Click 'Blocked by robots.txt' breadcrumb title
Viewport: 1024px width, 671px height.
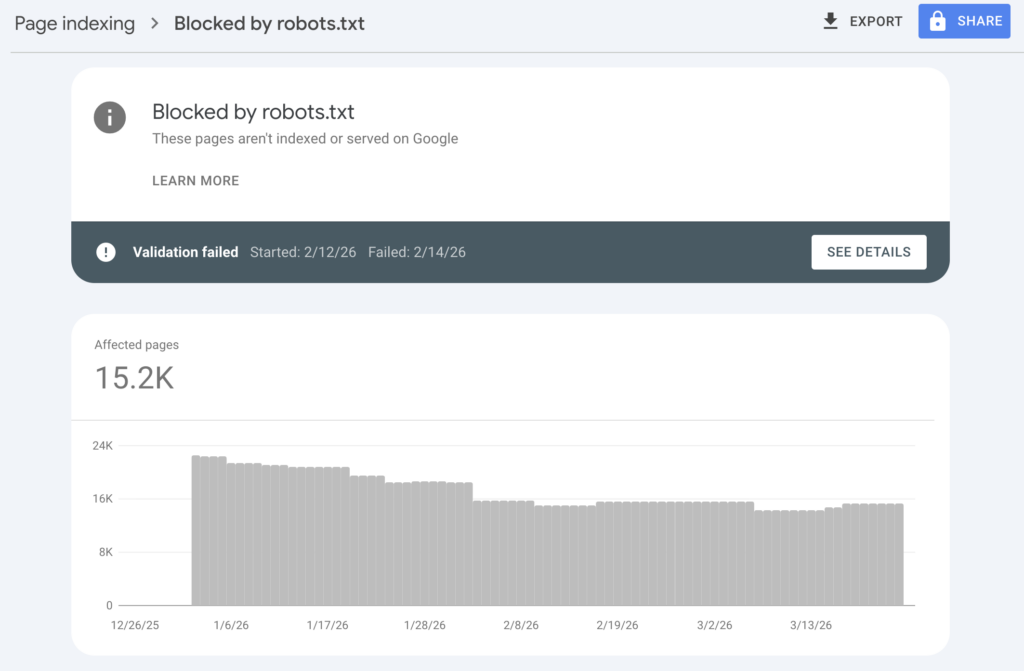pos(269,23)
